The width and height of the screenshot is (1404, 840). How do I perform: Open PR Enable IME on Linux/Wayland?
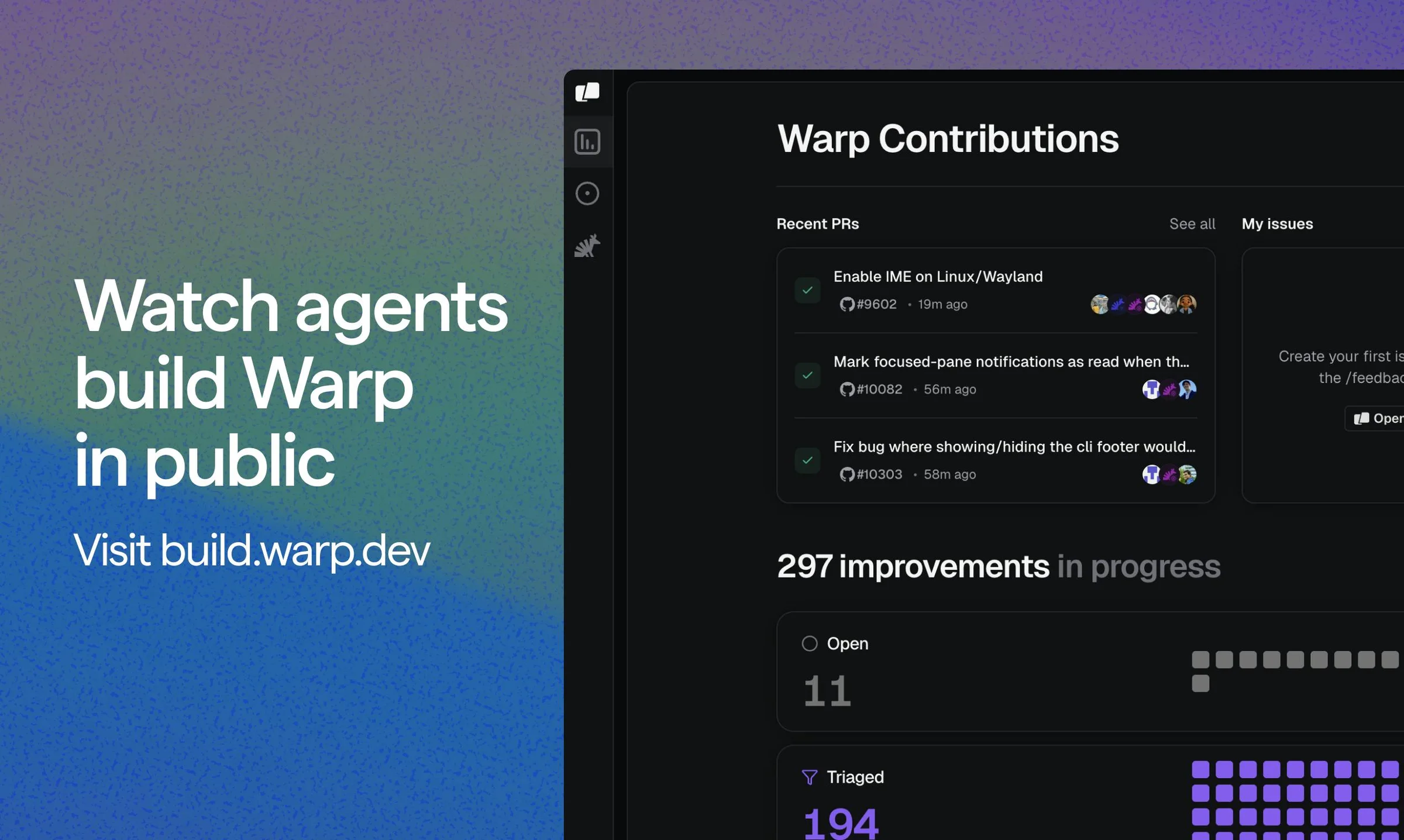[938, 277]
